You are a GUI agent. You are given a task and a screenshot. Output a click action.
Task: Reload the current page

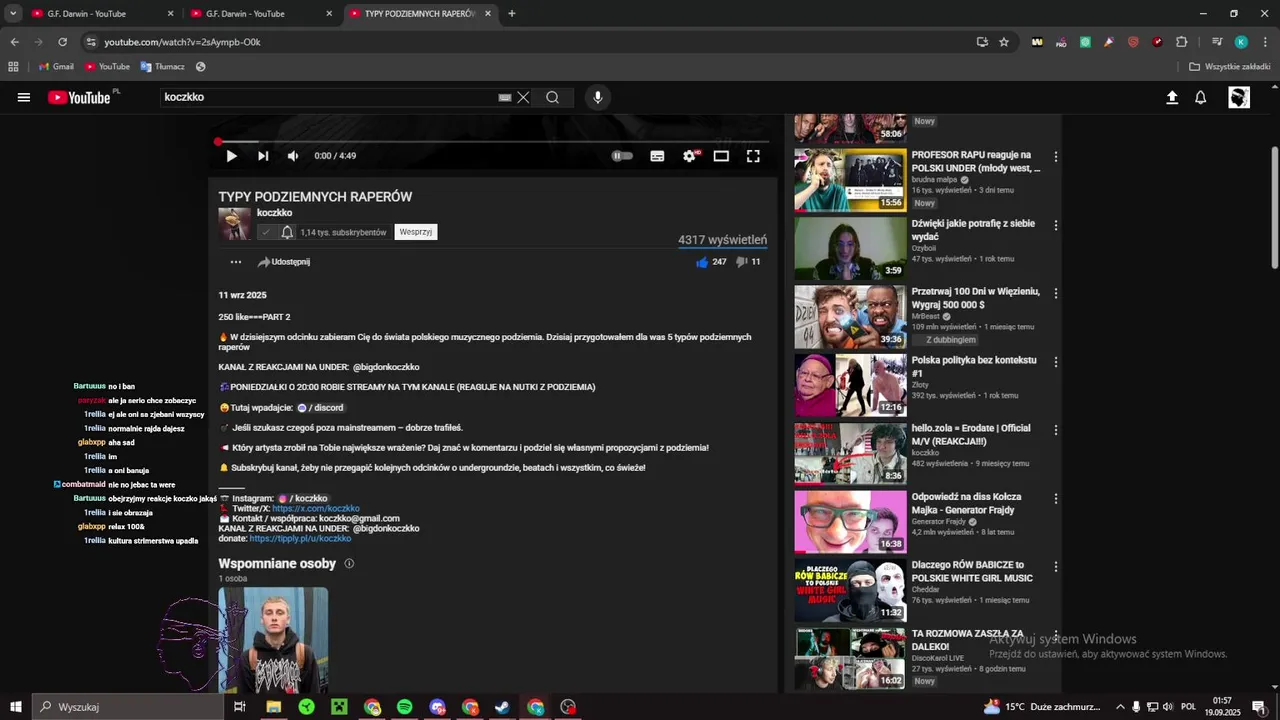pos(62,42)
